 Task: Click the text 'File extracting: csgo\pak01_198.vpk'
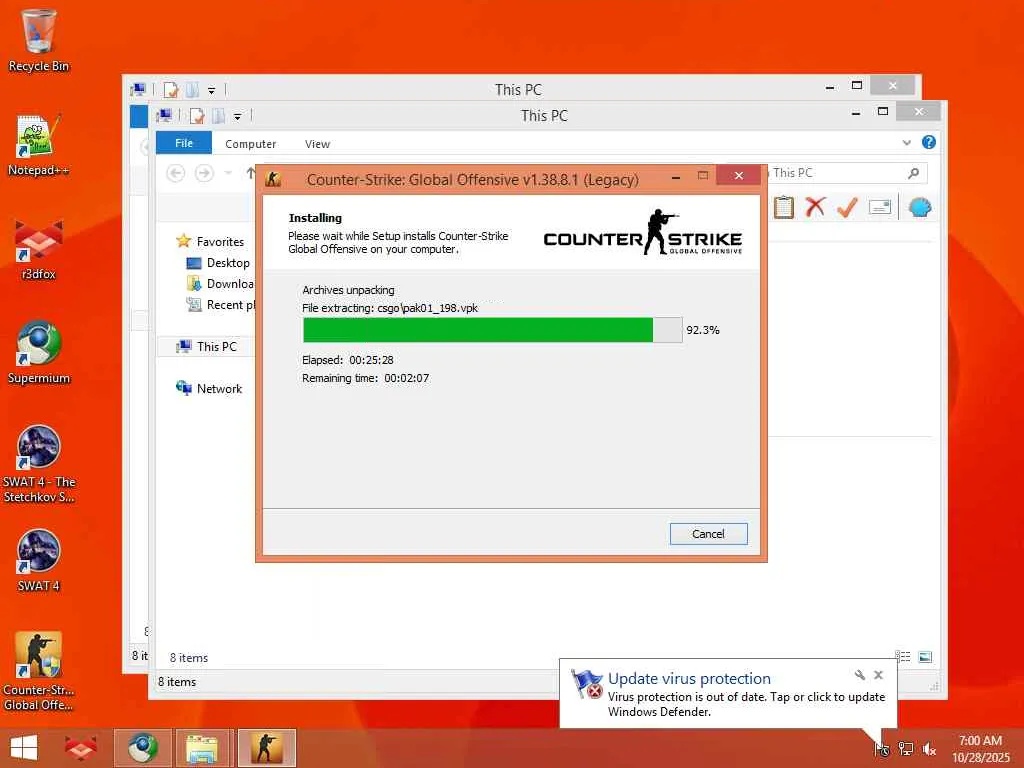click(x=390, y=308)
